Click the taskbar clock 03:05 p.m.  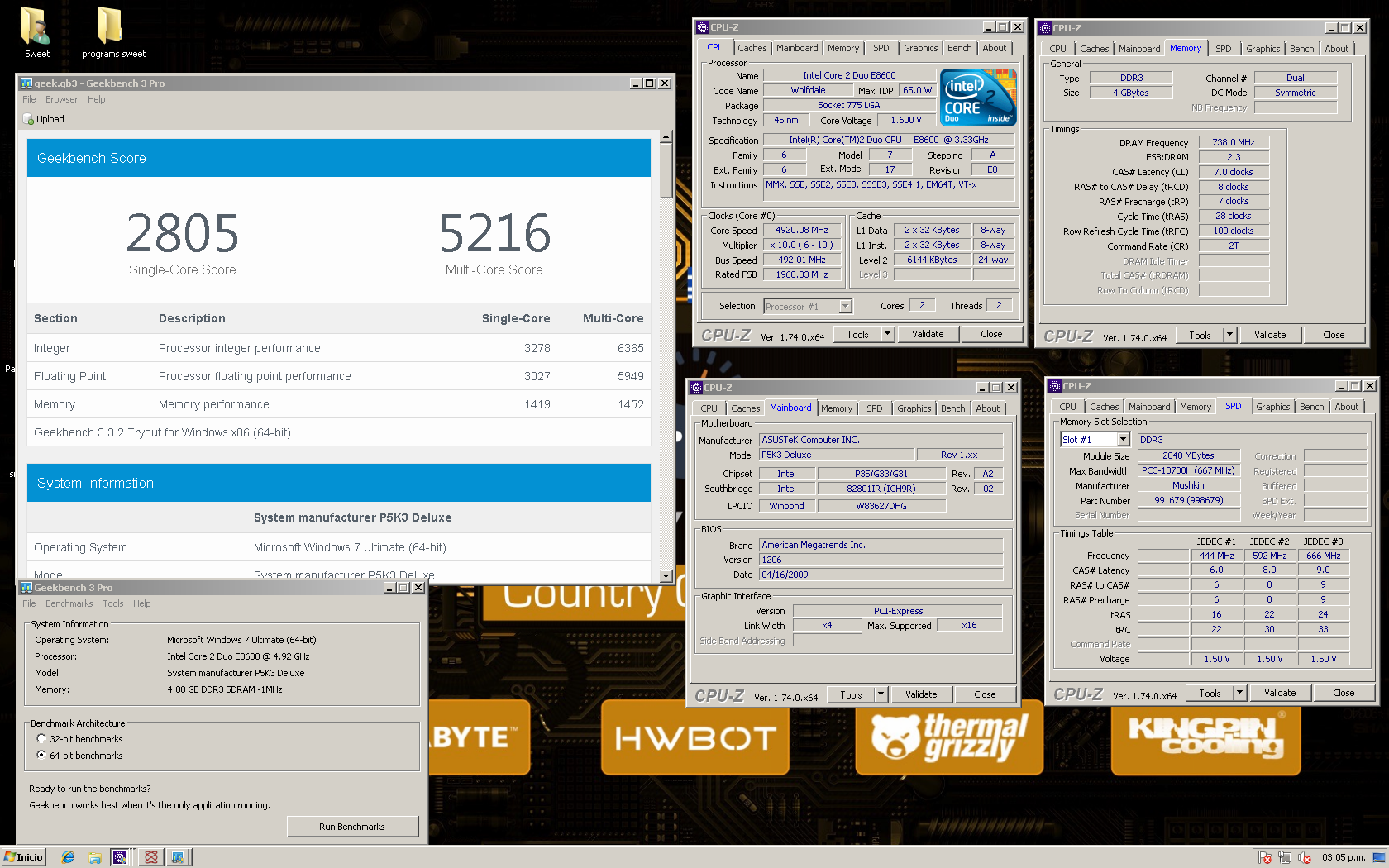pos(1343,857)
